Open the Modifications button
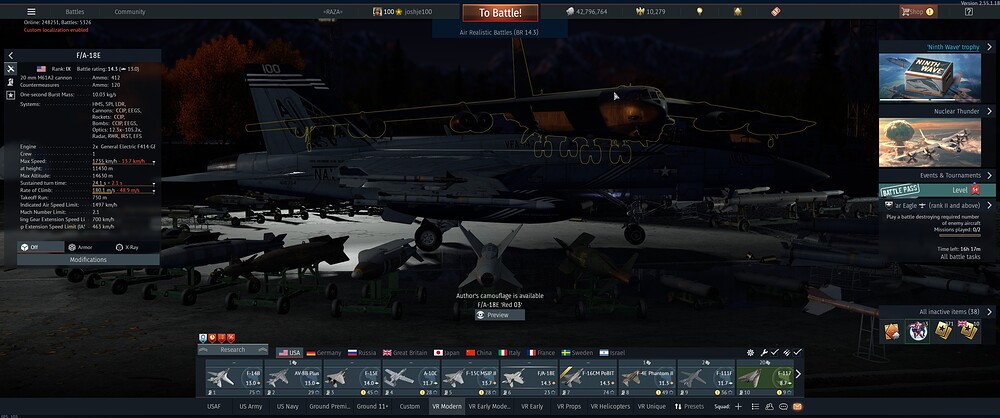The image size is (1000, 418). [x=88, y=259]
